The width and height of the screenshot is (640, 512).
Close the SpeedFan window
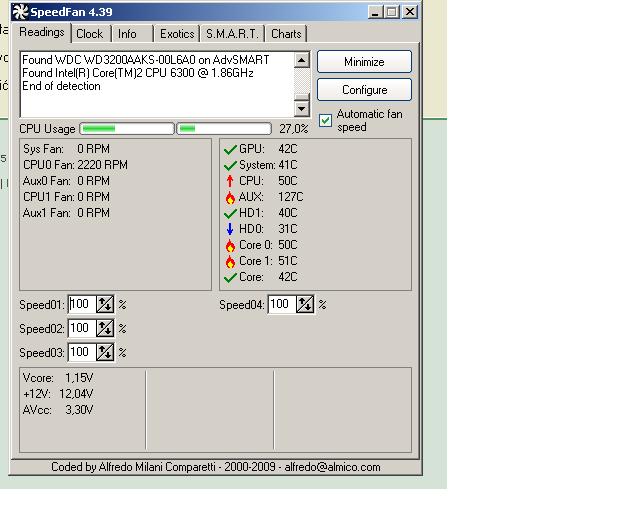coord(410,11)
